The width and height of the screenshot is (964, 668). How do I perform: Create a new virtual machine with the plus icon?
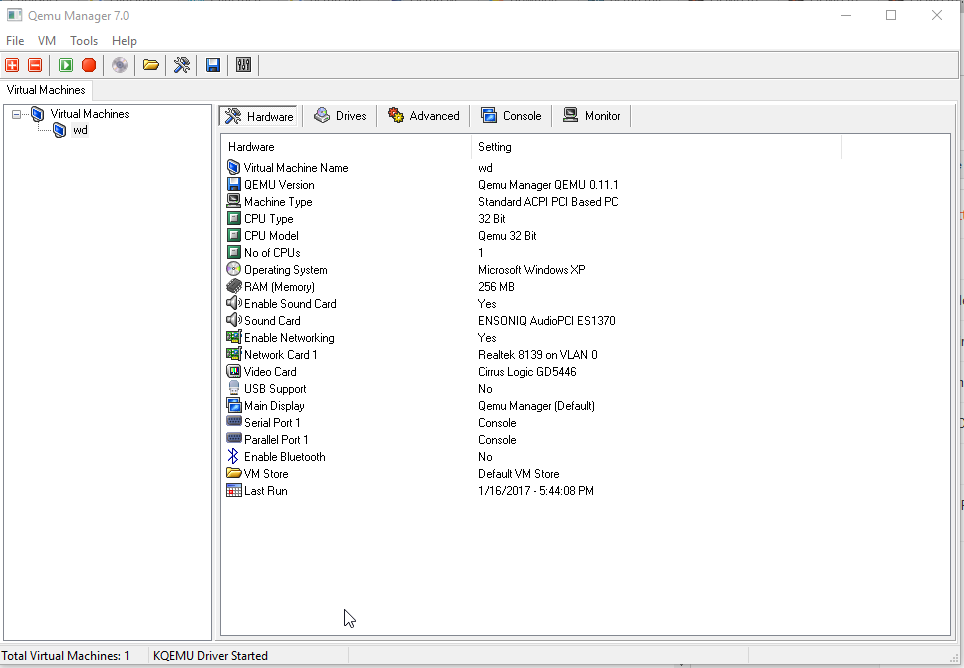(12, 64)
